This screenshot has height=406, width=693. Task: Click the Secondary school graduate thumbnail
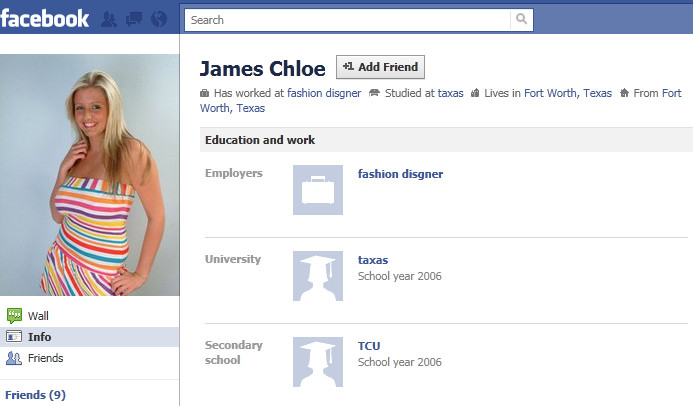tap(318, 362)
